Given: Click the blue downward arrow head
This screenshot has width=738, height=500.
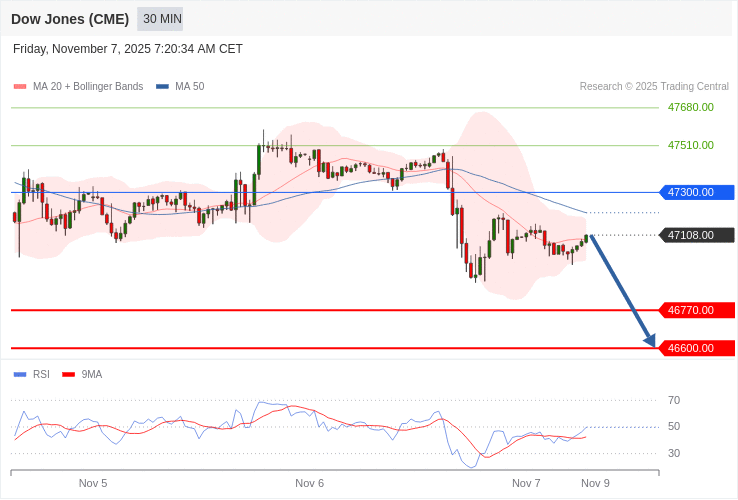Looking at the screenshot, I should (650, 341).
